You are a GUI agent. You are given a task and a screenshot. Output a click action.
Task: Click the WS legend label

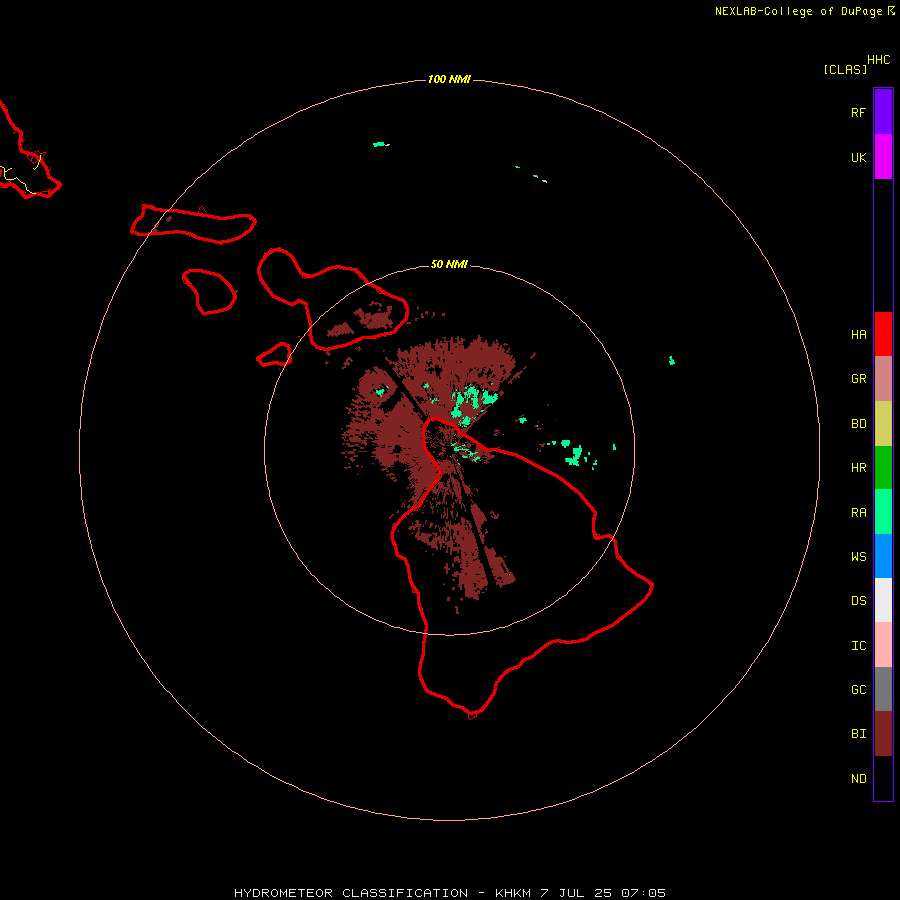pos(858,556)
